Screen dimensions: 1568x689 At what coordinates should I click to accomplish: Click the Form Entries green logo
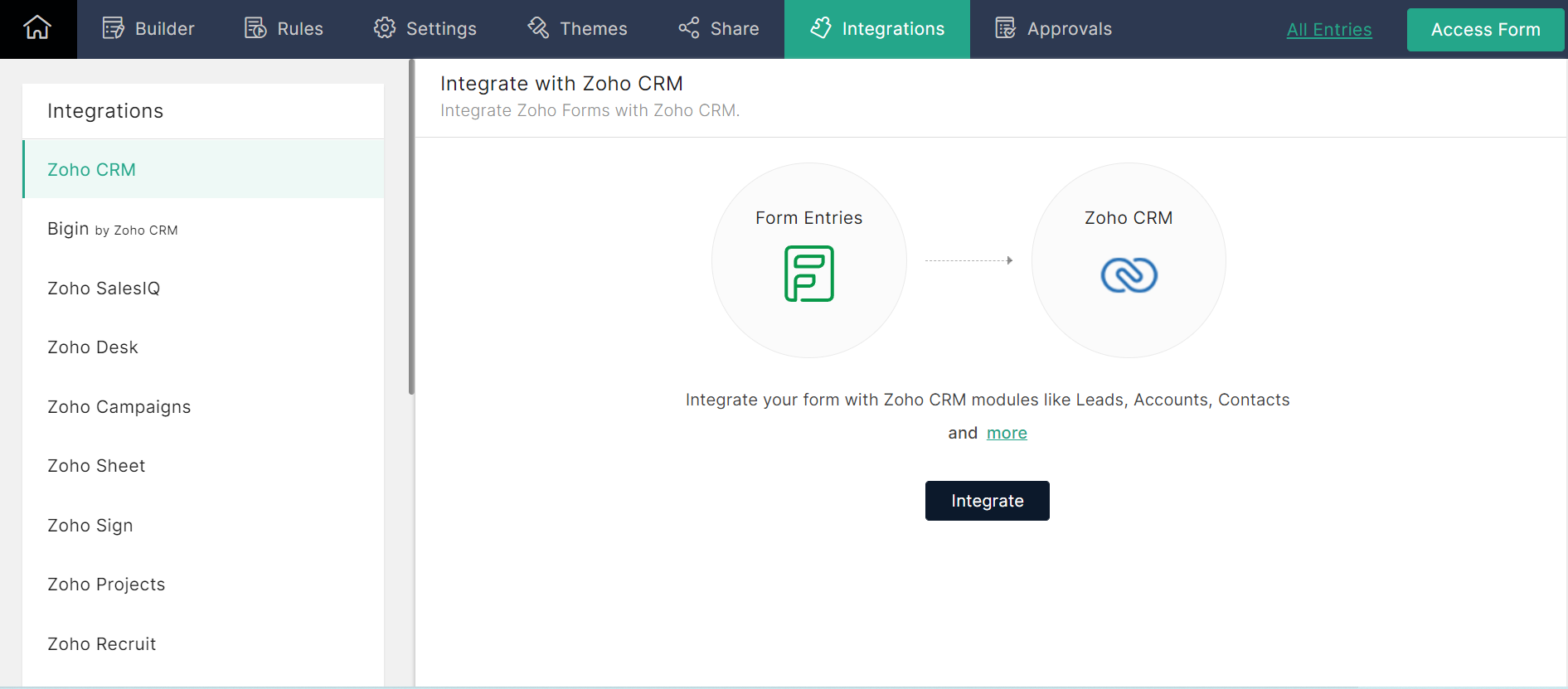809,274
